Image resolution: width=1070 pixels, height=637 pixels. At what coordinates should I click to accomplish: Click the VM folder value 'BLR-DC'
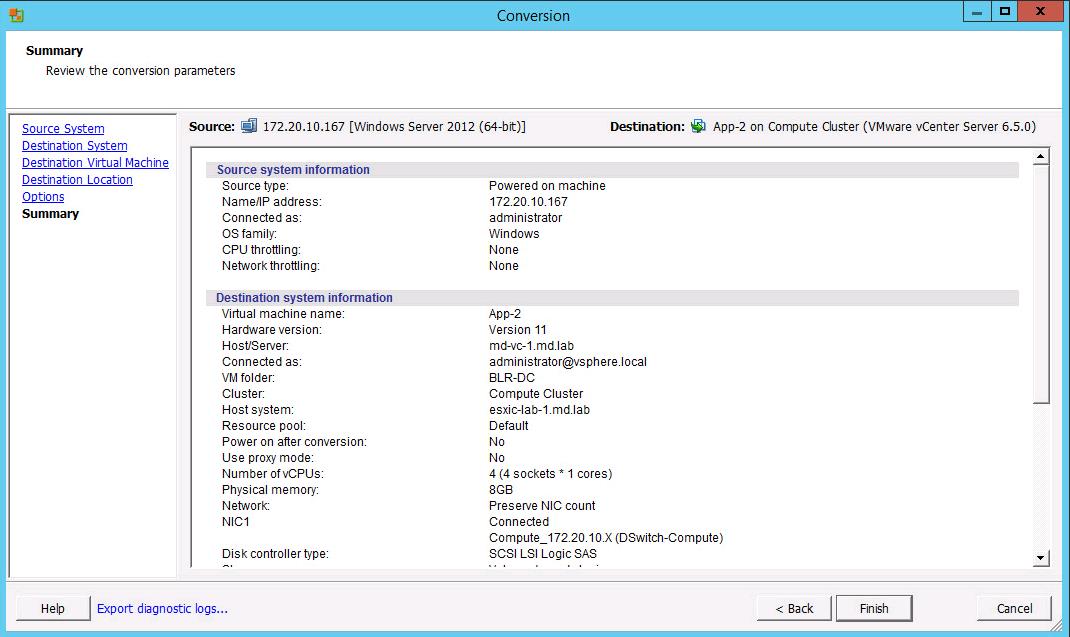coord(512,378)
